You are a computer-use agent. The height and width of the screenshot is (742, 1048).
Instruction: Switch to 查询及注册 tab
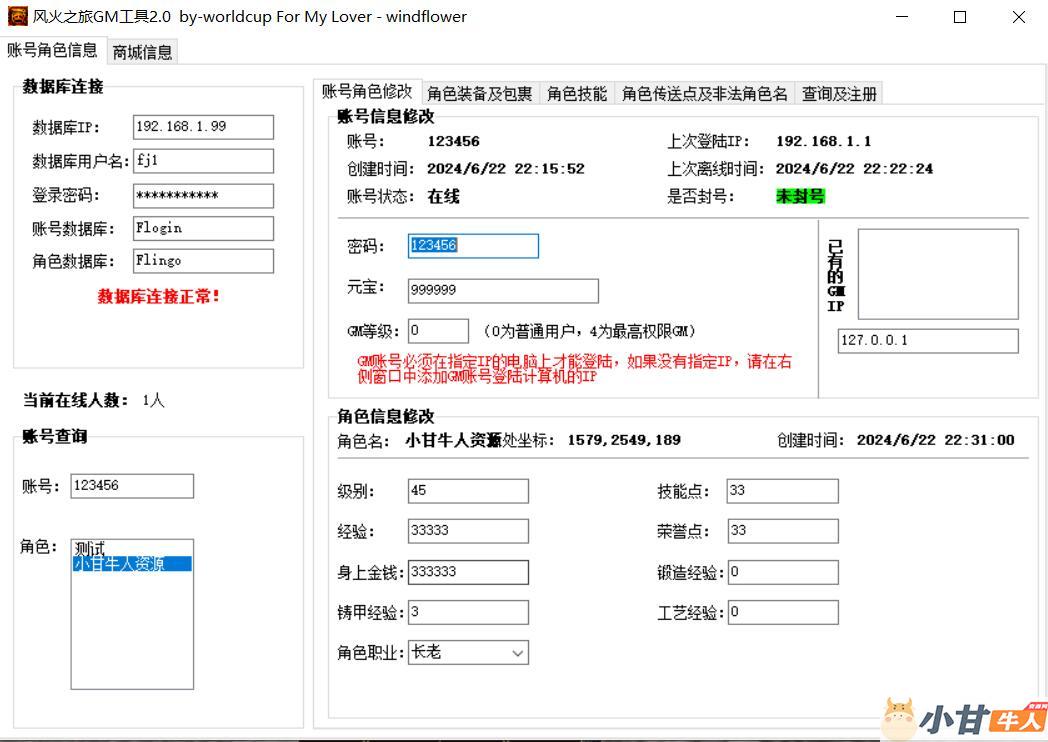coord(839,93)
